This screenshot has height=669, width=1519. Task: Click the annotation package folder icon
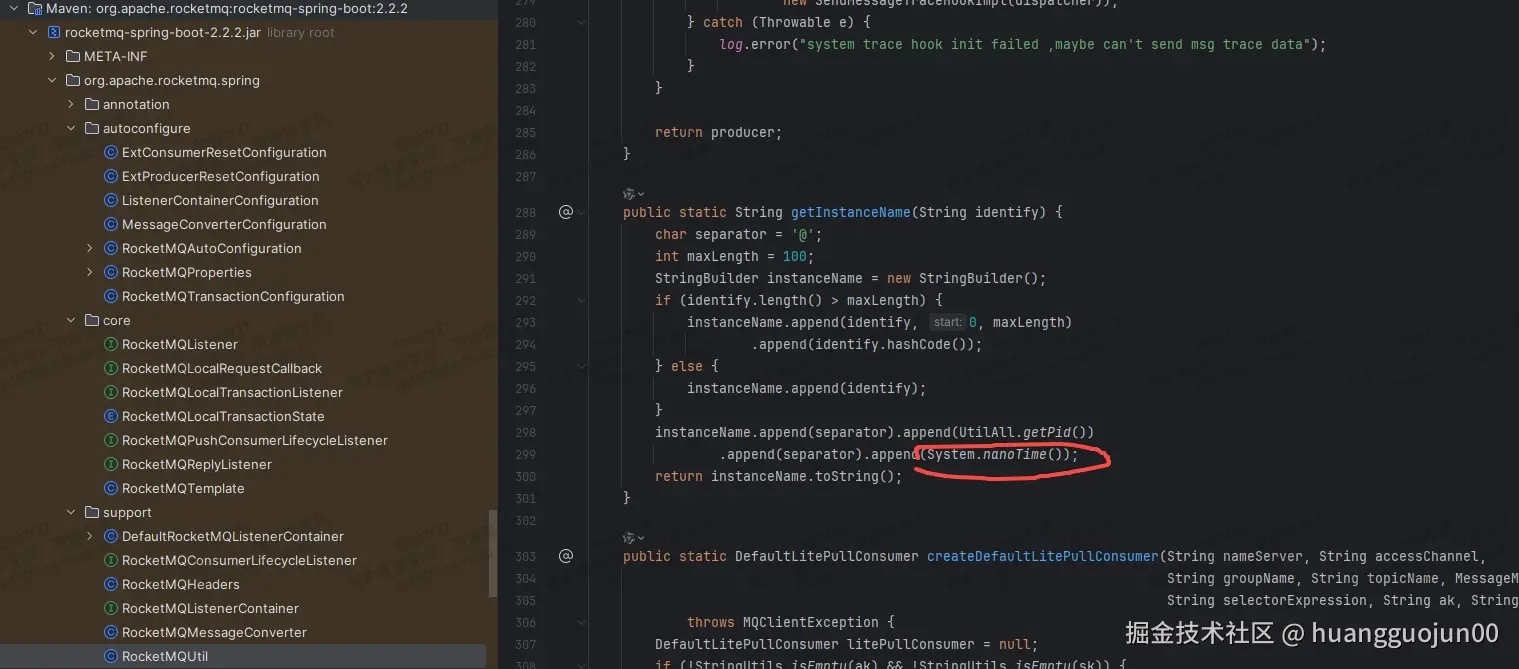pyautogui.click(x=92, y=104)
